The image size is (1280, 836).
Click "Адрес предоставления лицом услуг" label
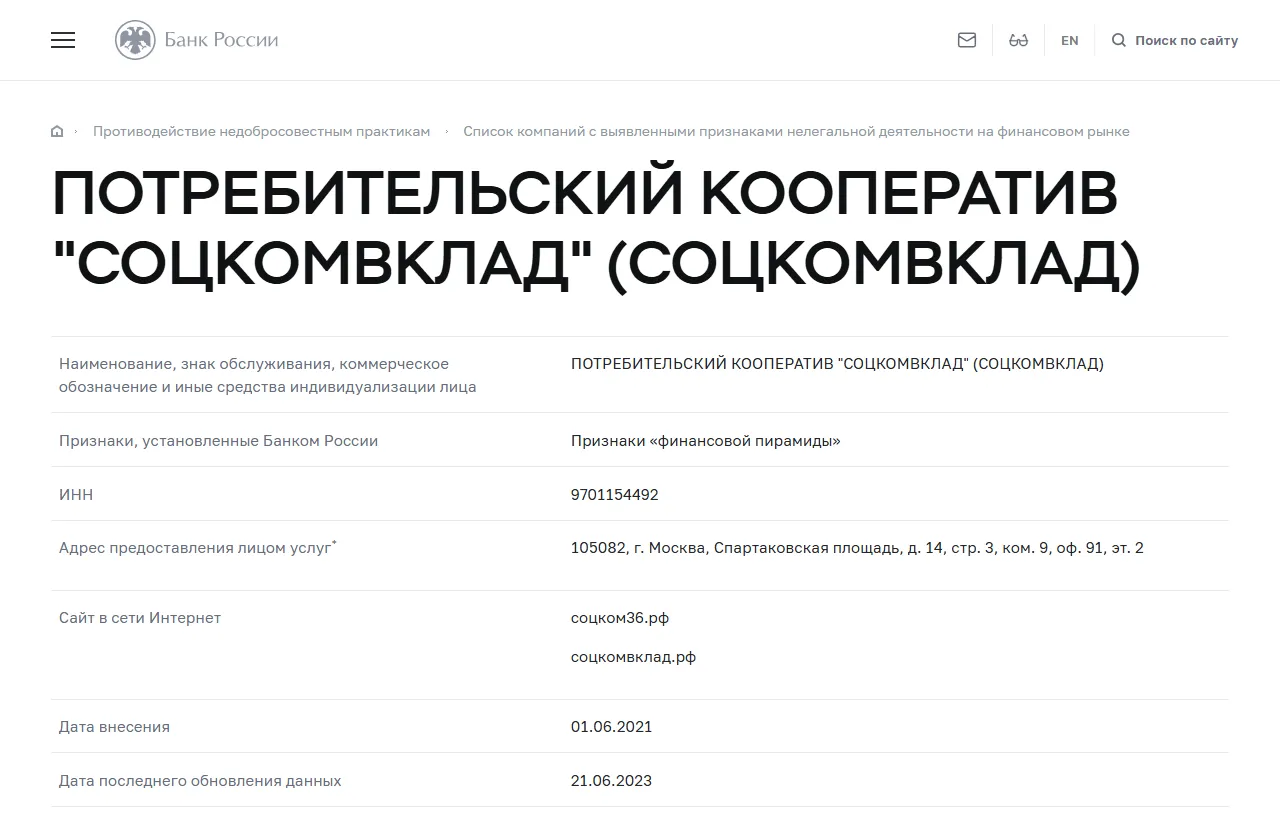coord(198,547)
